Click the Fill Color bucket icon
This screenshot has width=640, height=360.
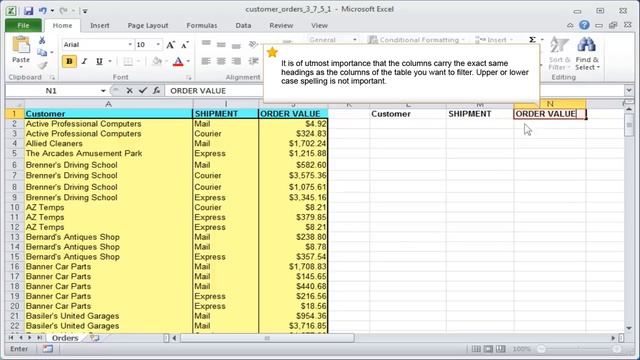point(157,61)
